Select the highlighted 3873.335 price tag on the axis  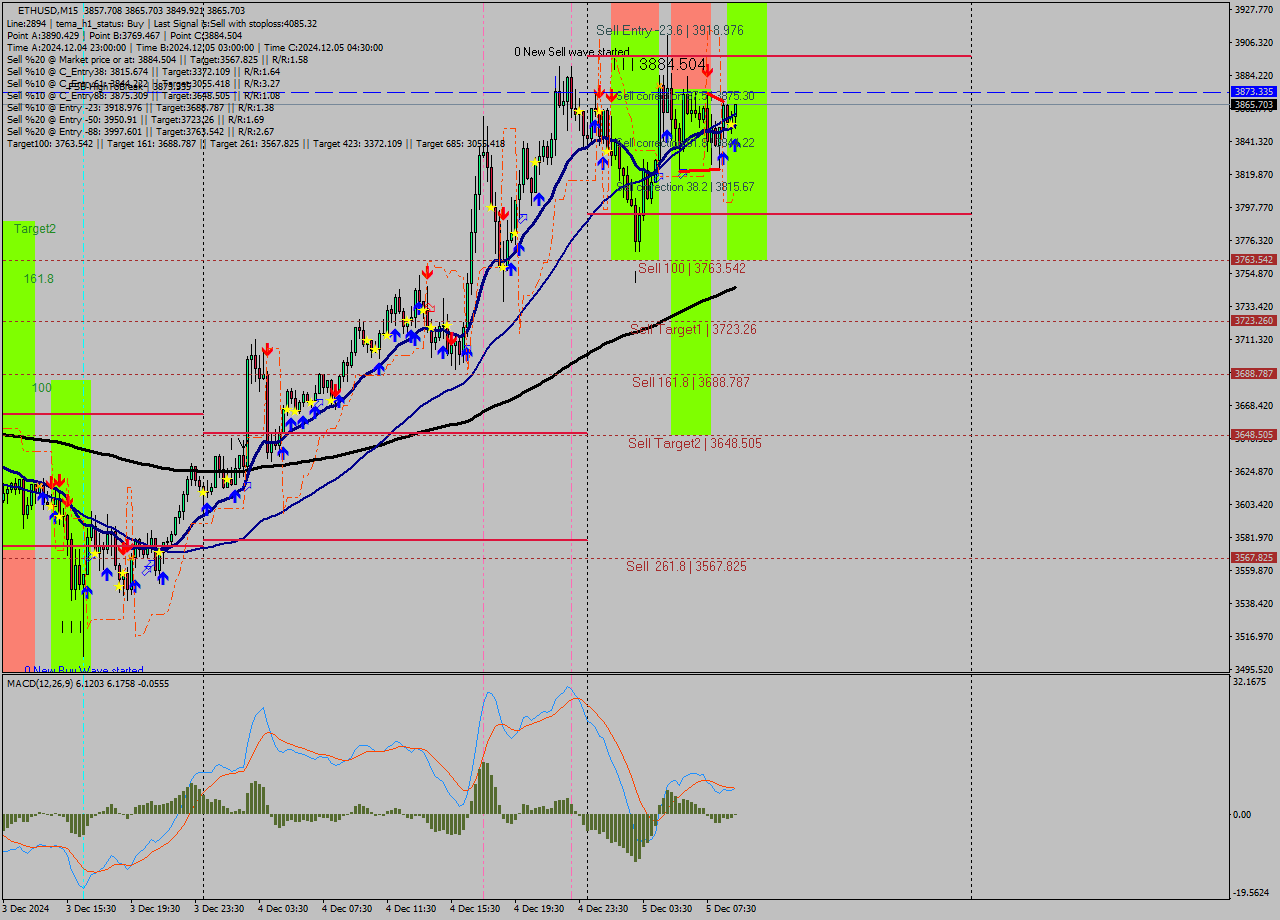(x=1252, y=91)
